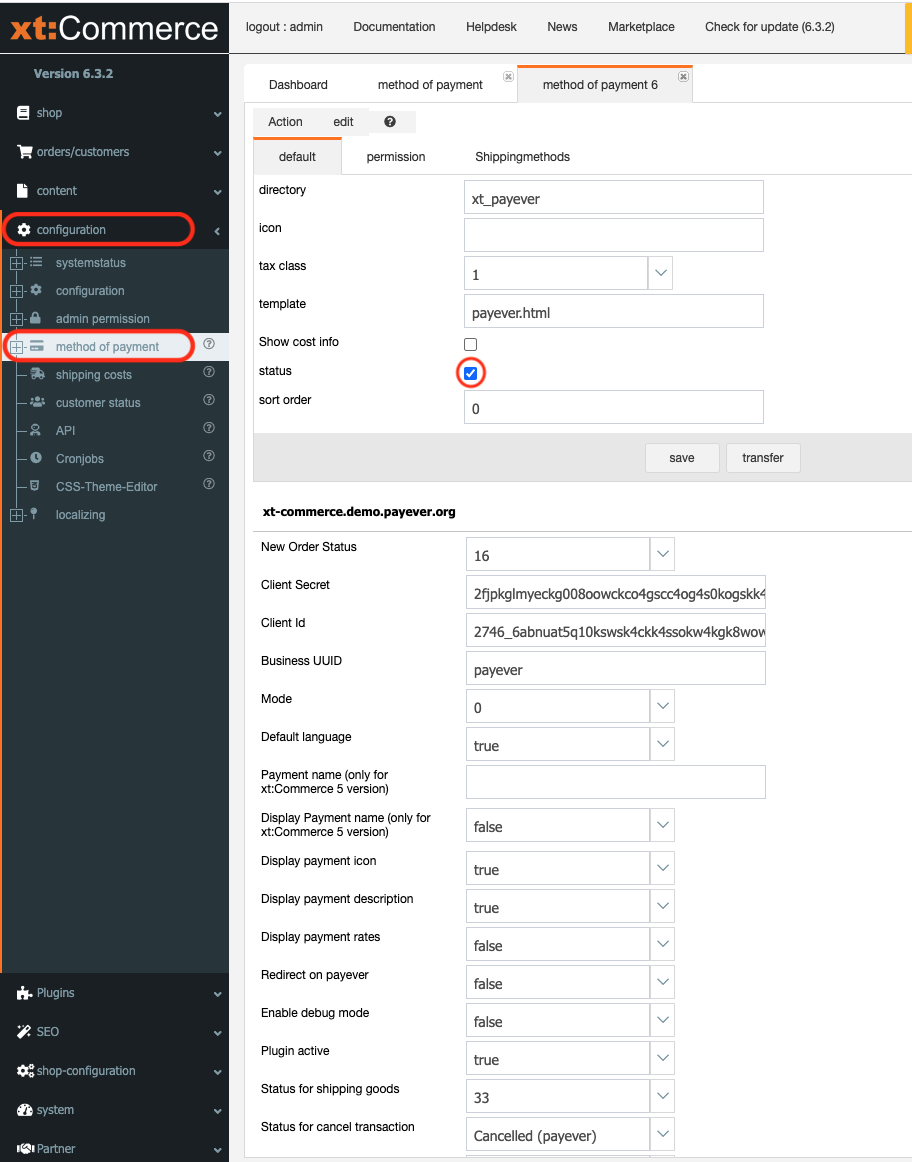Click the SEO wand icon
912x1162 pixels.
(24, 1032)
